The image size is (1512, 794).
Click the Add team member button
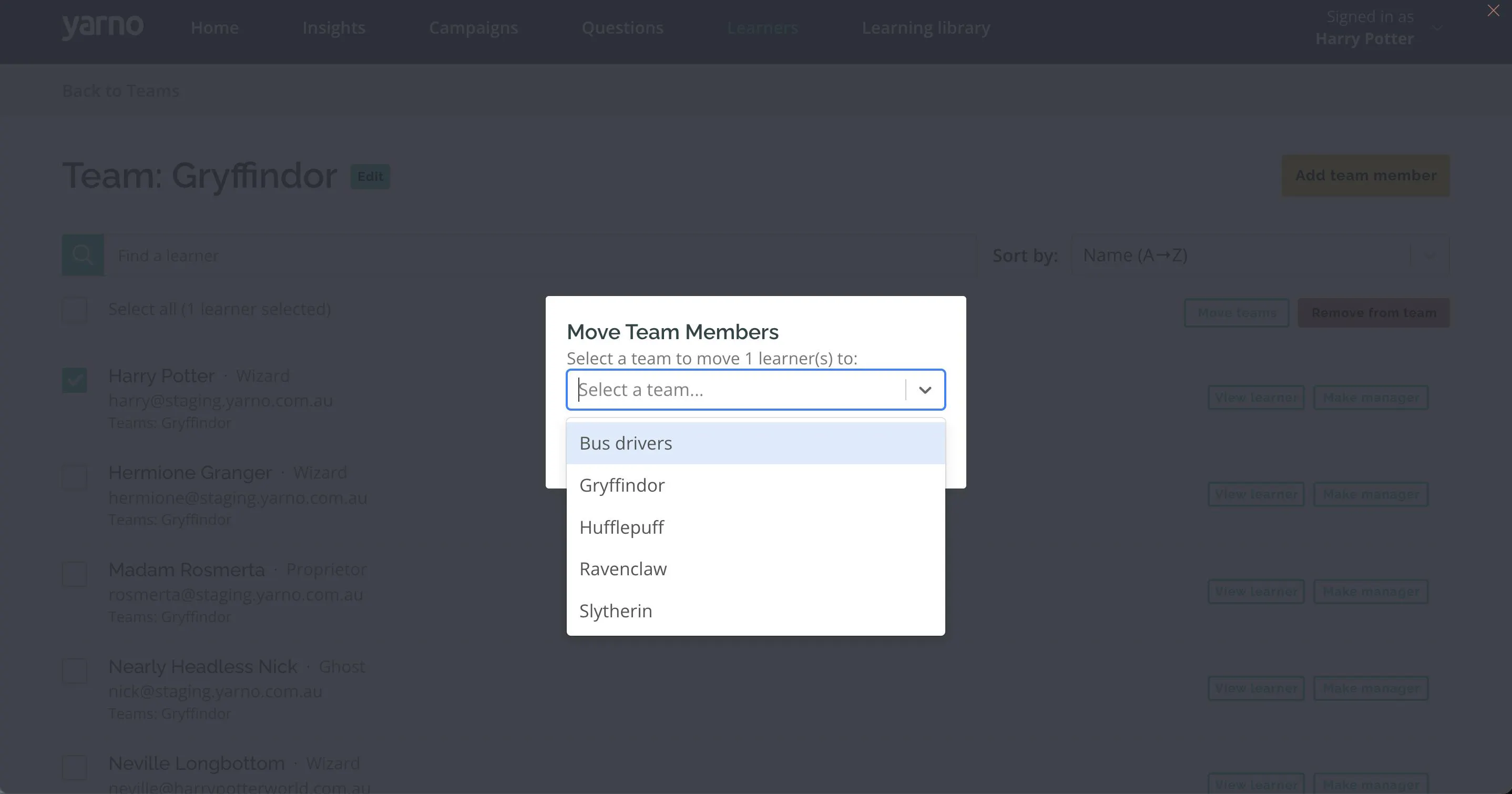(1365, 176)
